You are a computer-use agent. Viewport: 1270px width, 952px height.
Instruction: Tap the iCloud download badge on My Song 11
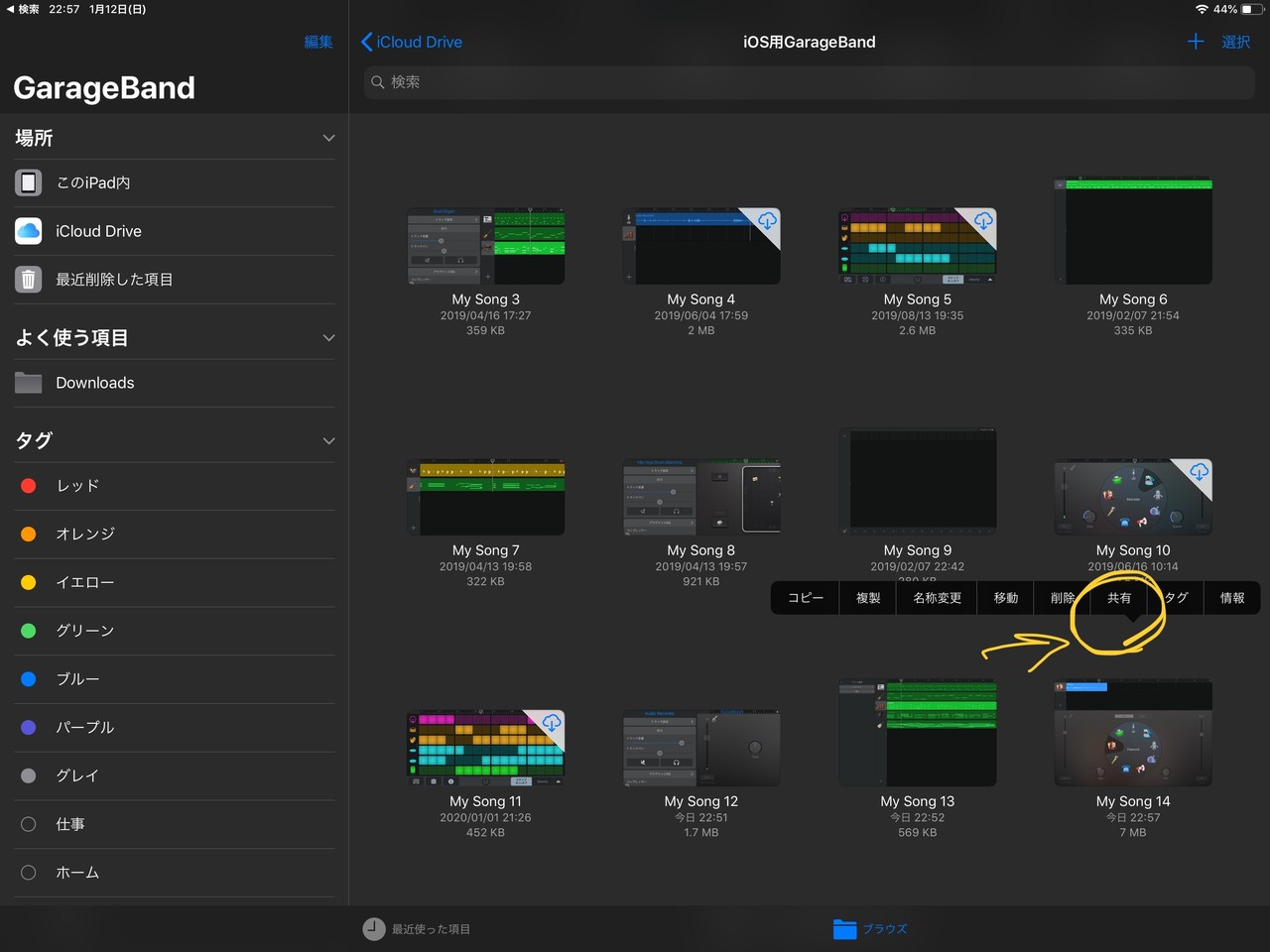[x=551, y=723]
